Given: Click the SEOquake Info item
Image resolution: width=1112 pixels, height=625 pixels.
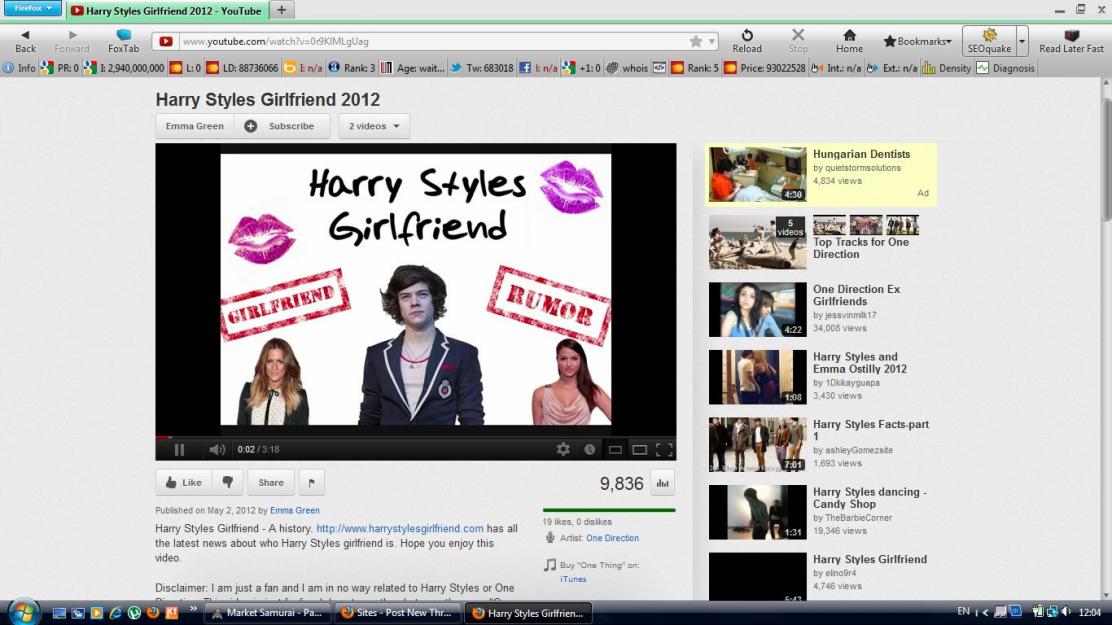Looking at the screenshot, I should [19, 68].
